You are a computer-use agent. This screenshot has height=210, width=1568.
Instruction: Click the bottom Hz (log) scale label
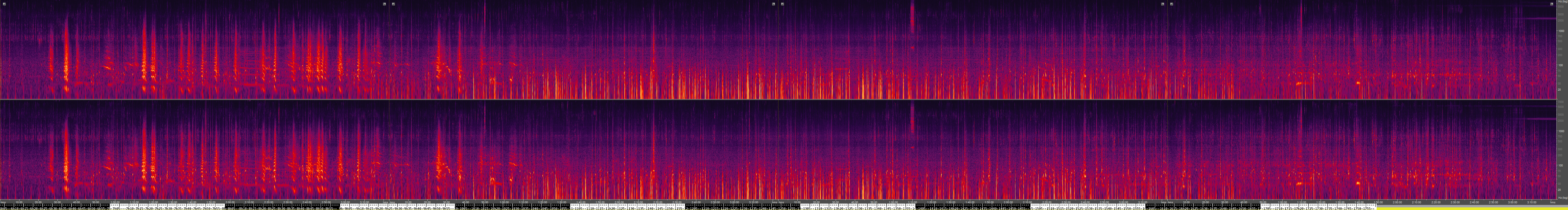(1561, 198)
